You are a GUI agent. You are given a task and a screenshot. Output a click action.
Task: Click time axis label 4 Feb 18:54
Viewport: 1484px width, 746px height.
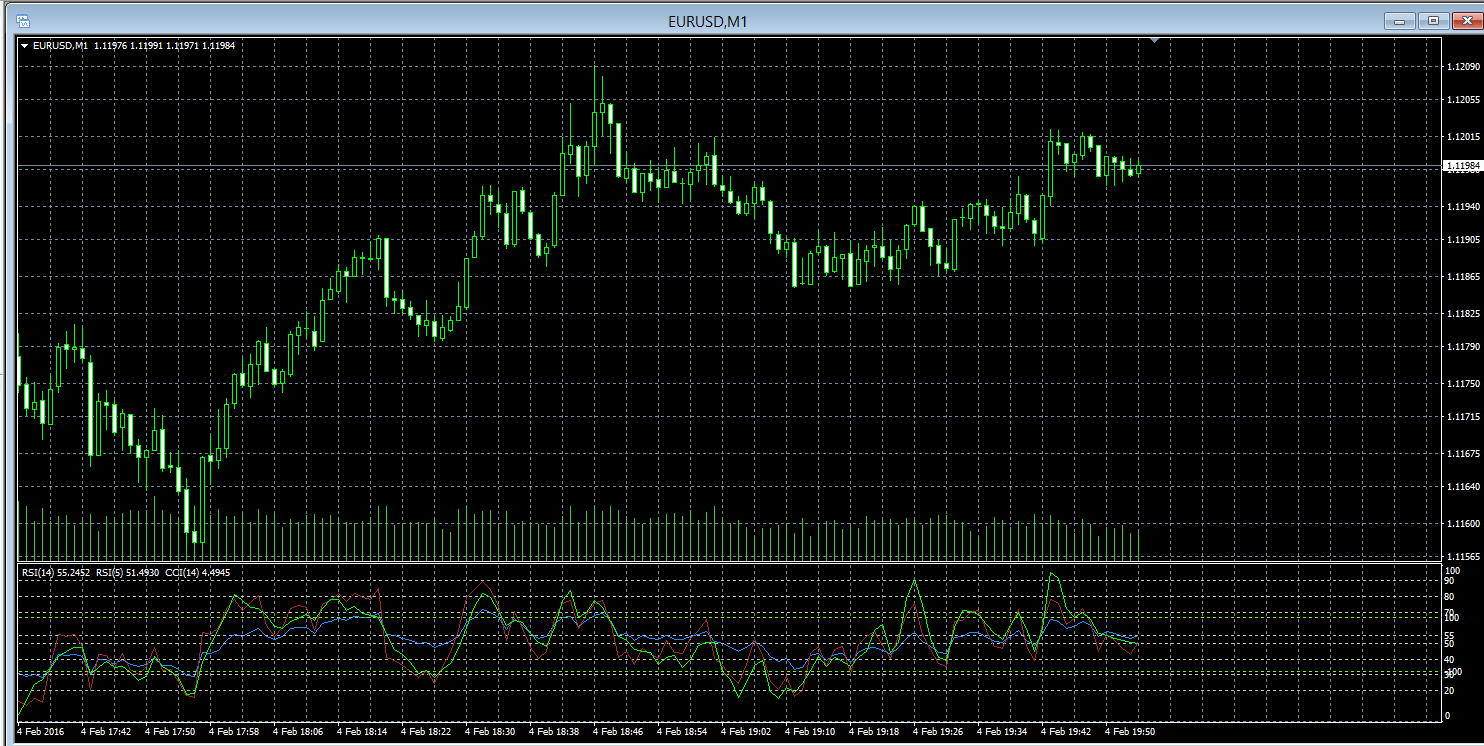coord(683,733)
